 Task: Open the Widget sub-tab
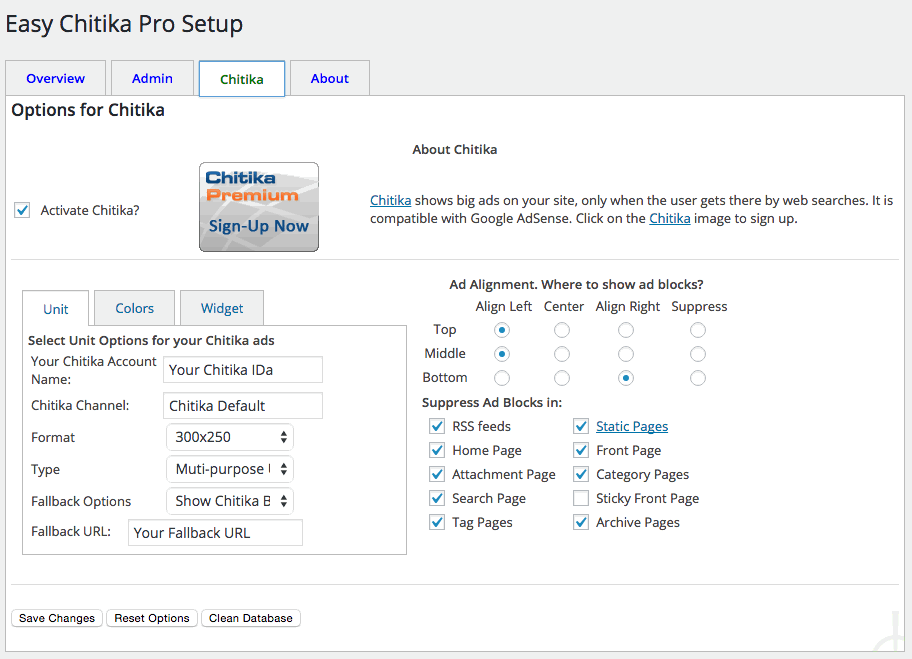coord(222,308)
